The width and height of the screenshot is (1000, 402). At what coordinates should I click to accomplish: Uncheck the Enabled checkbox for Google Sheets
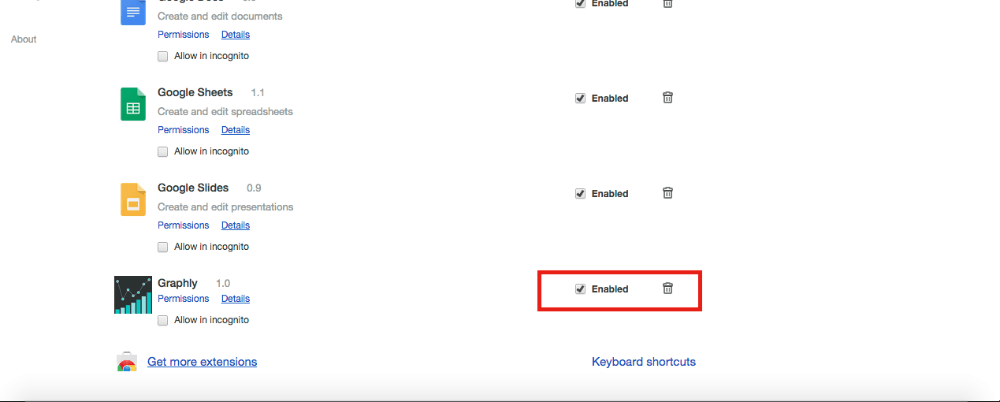pyautogui.click(x=580, y=98)
